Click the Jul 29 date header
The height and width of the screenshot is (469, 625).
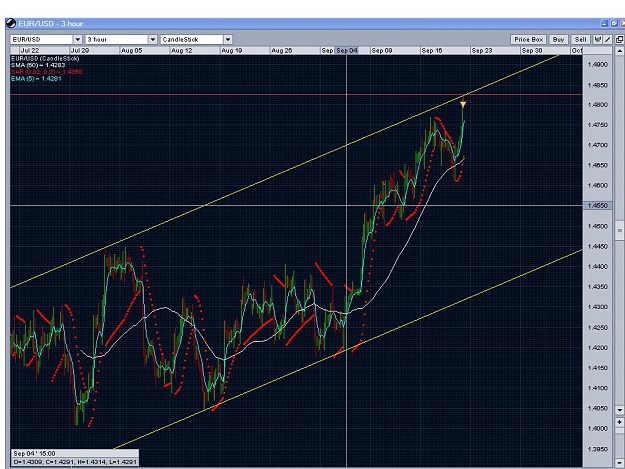pos(80,51)
